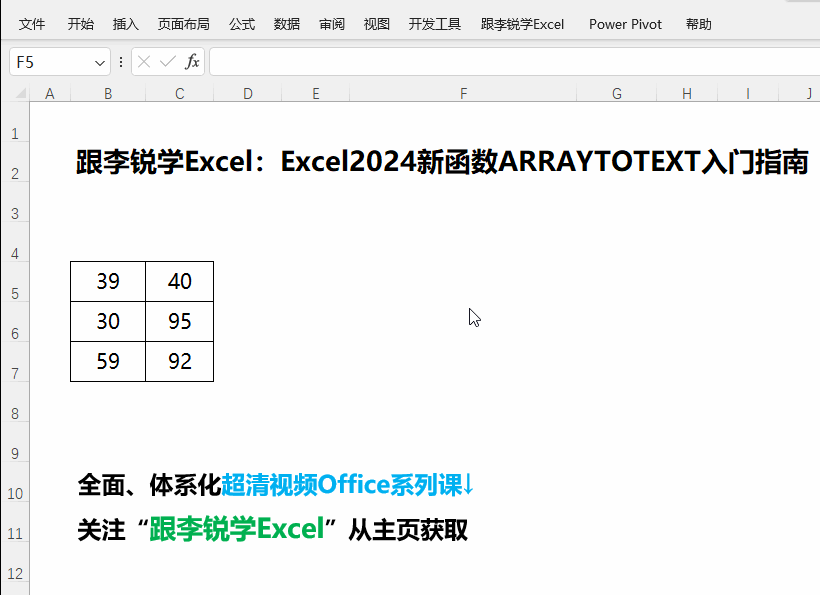Select column I header
The image size is (820, 595).
point(748,94)
